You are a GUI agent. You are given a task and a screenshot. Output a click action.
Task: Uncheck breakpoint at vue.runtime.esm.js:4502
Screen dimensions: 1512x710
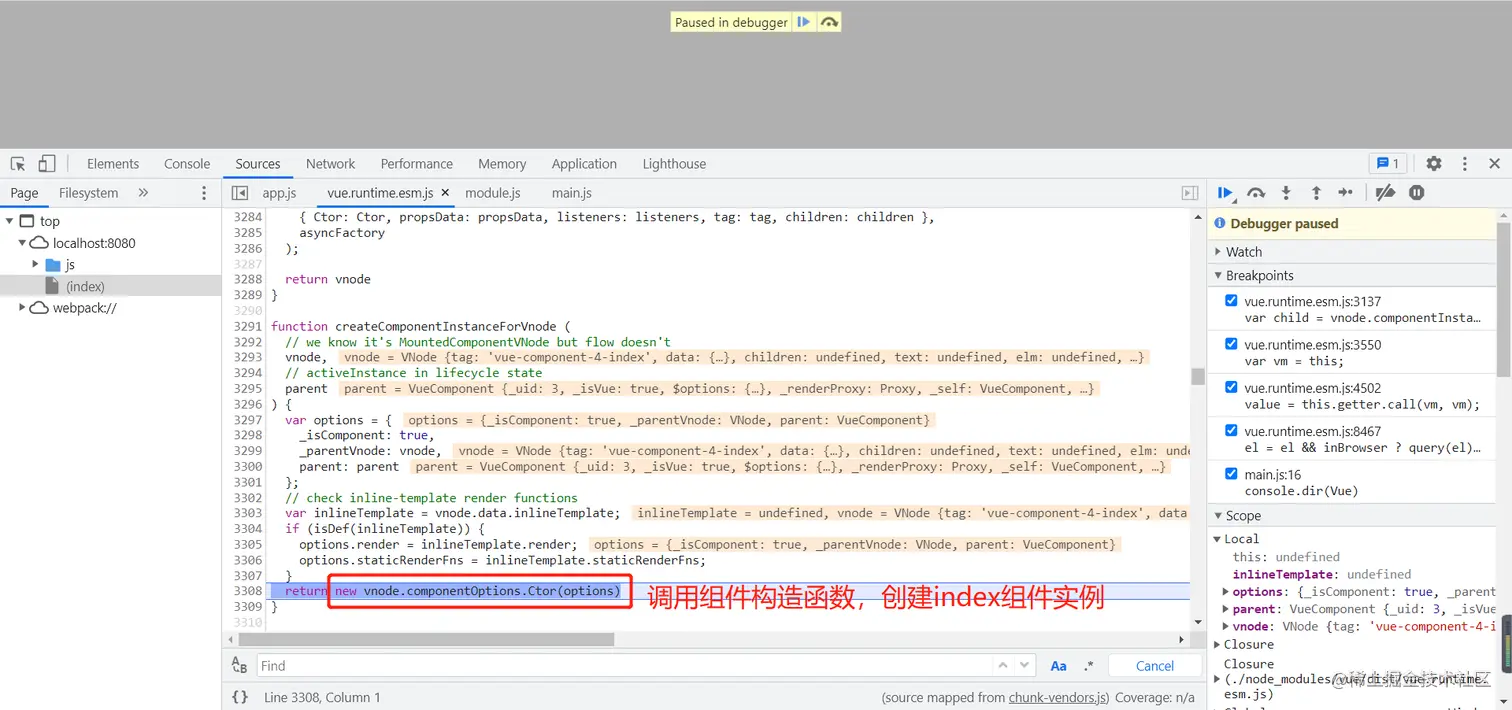click(x=1231, y=388)
